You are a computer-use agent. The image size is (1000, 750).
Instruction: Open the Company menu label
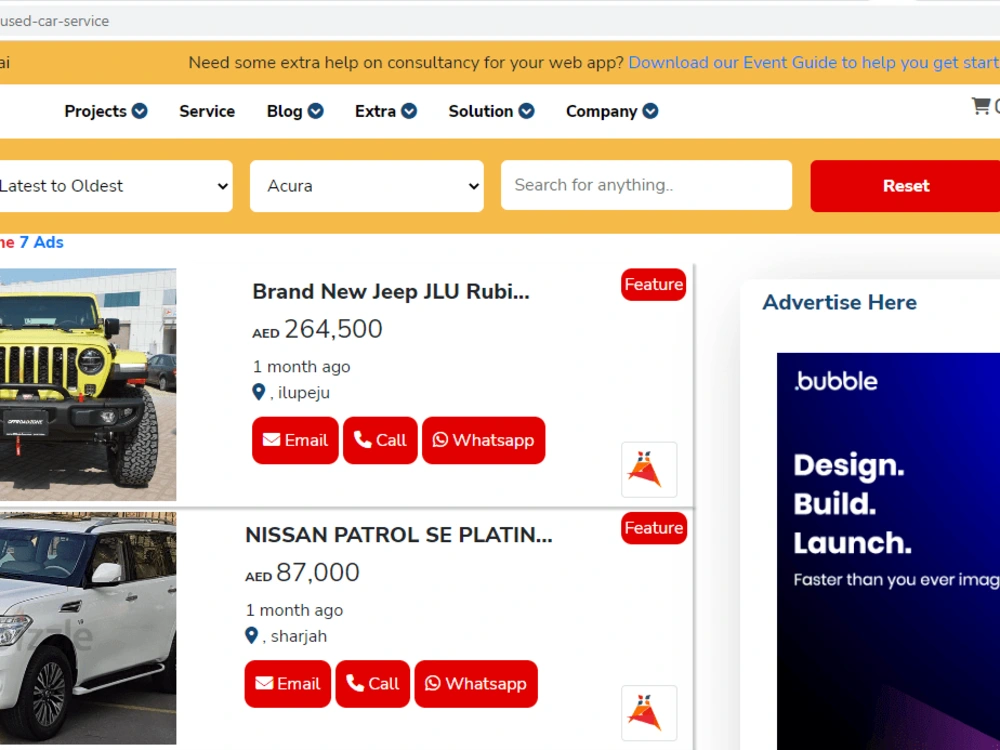601,111
